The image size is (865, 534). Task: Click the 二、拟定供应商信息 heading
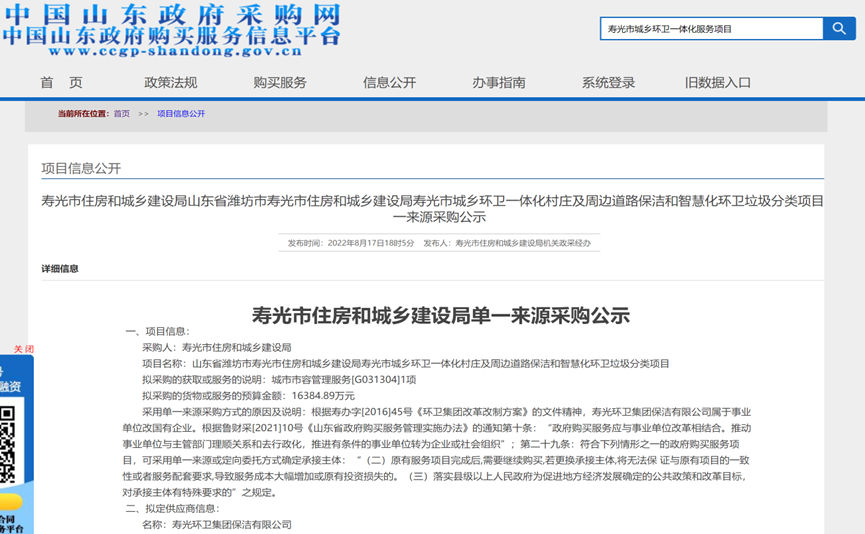tap(173, 509)
